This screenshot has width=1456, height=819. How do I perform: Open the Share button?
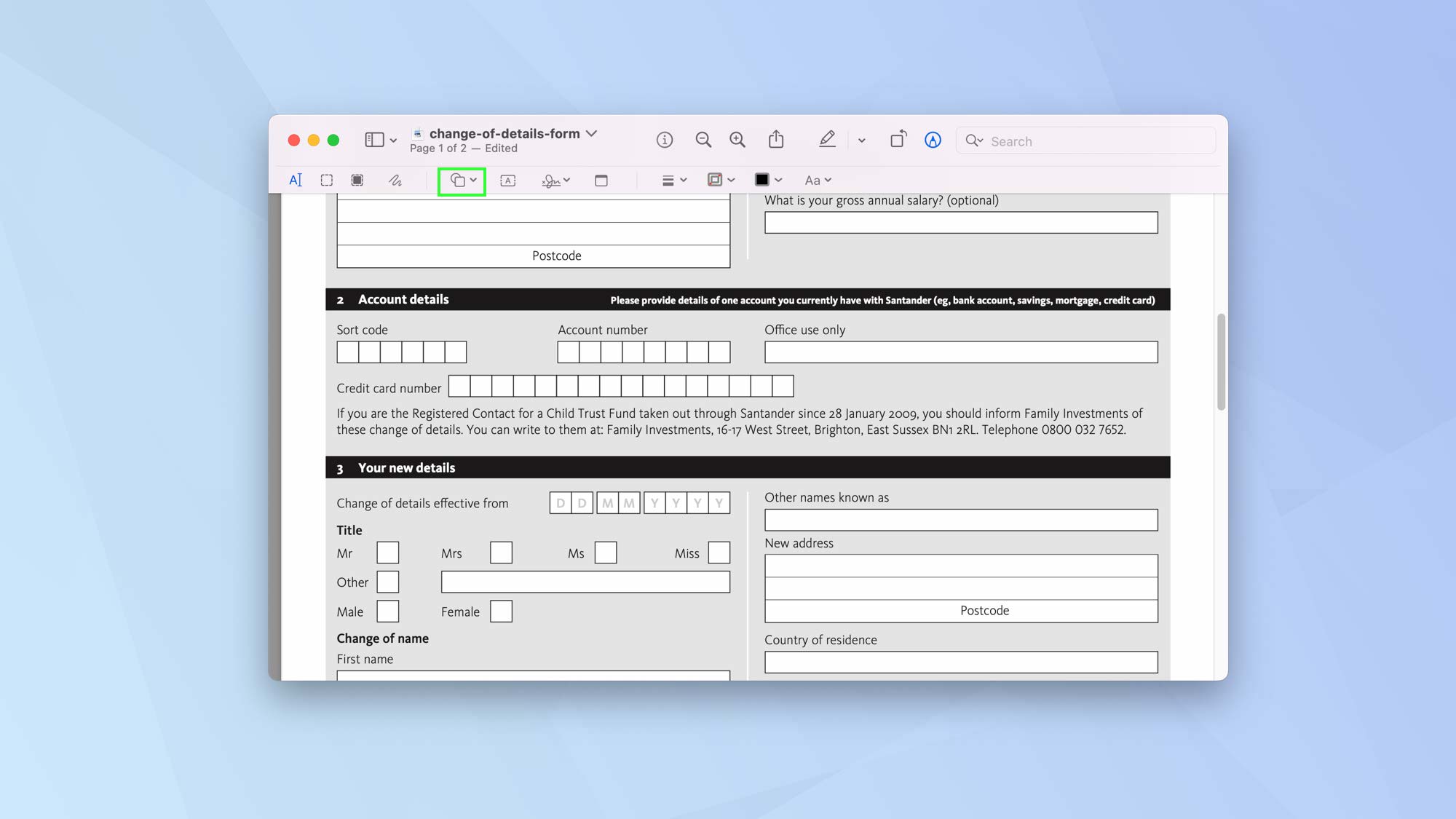click(x=776, y=139)
